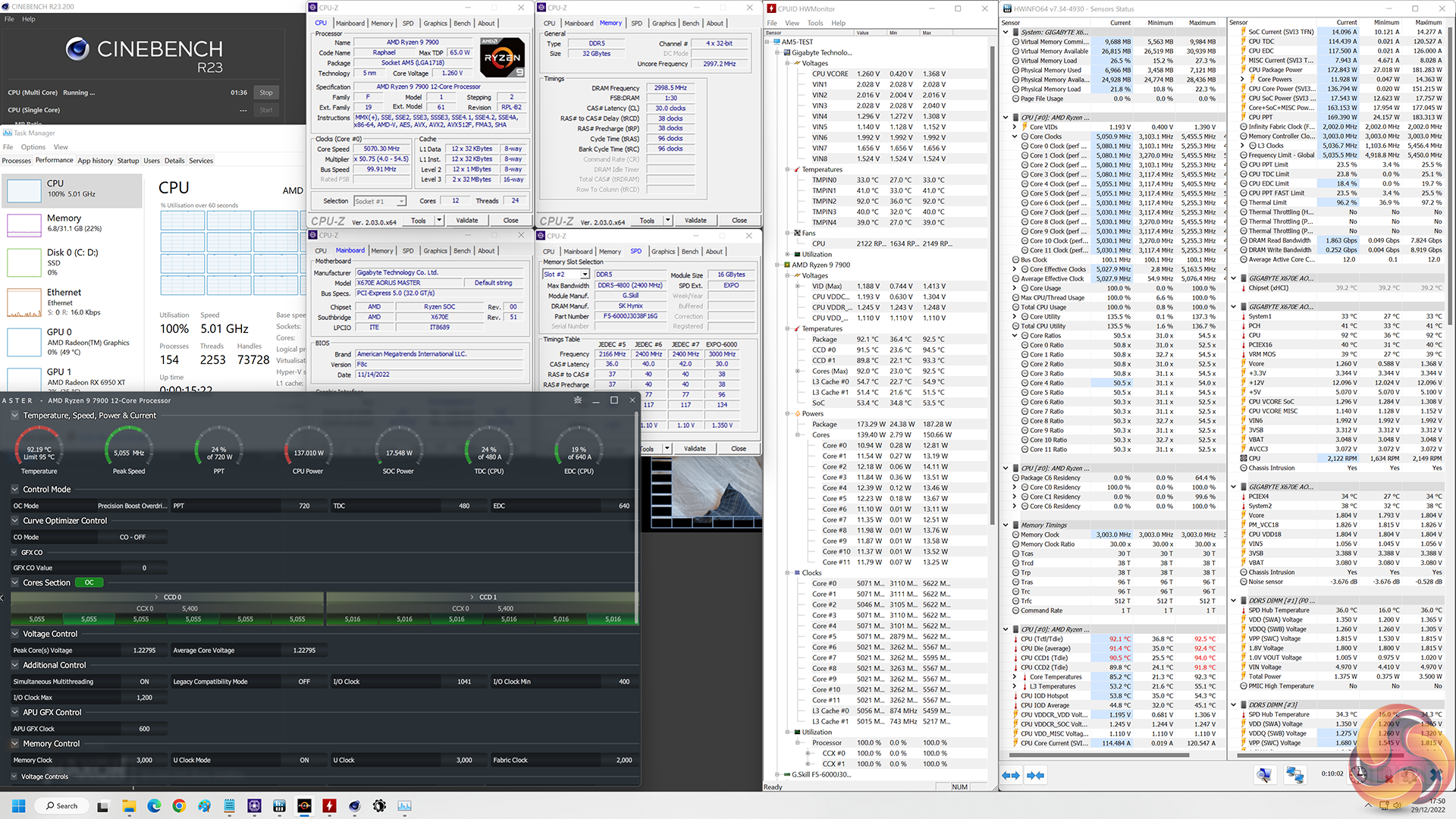
Task: Collapse Core Ratios tree in HWiNFO
Action: (x=1015, y=335)
